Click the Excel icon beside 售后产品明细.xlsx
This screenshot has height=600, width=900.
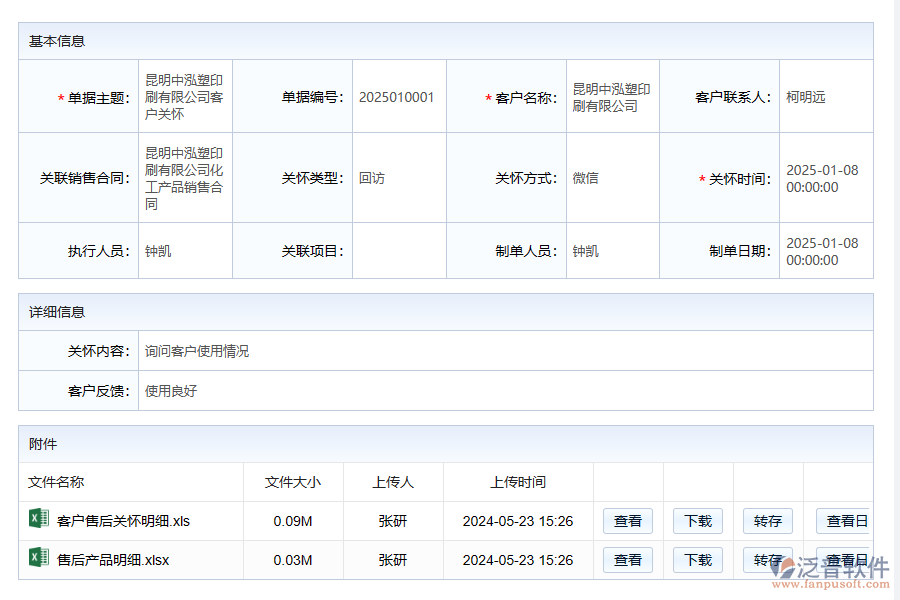click(x=39, y=558)
